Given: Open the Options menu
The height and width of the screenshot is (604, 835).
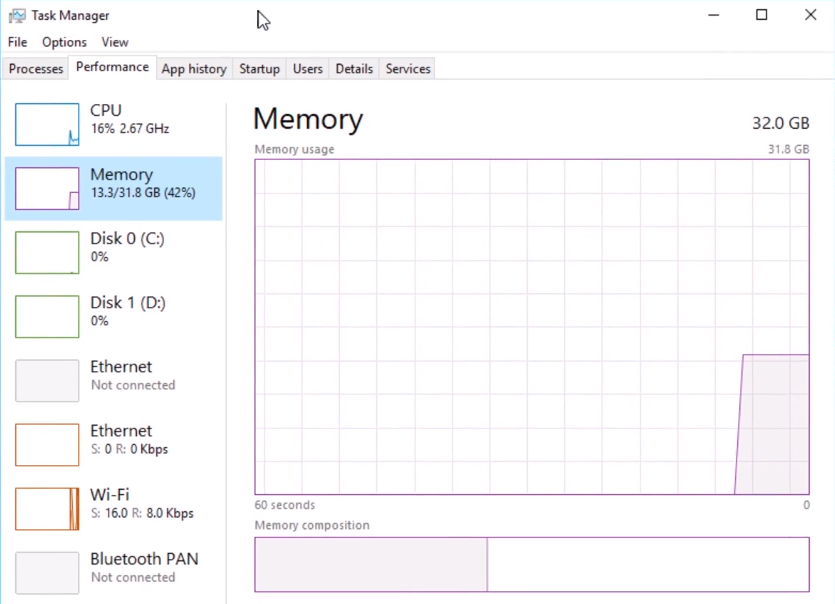Looking at the screenshot, I should (64, 42).
